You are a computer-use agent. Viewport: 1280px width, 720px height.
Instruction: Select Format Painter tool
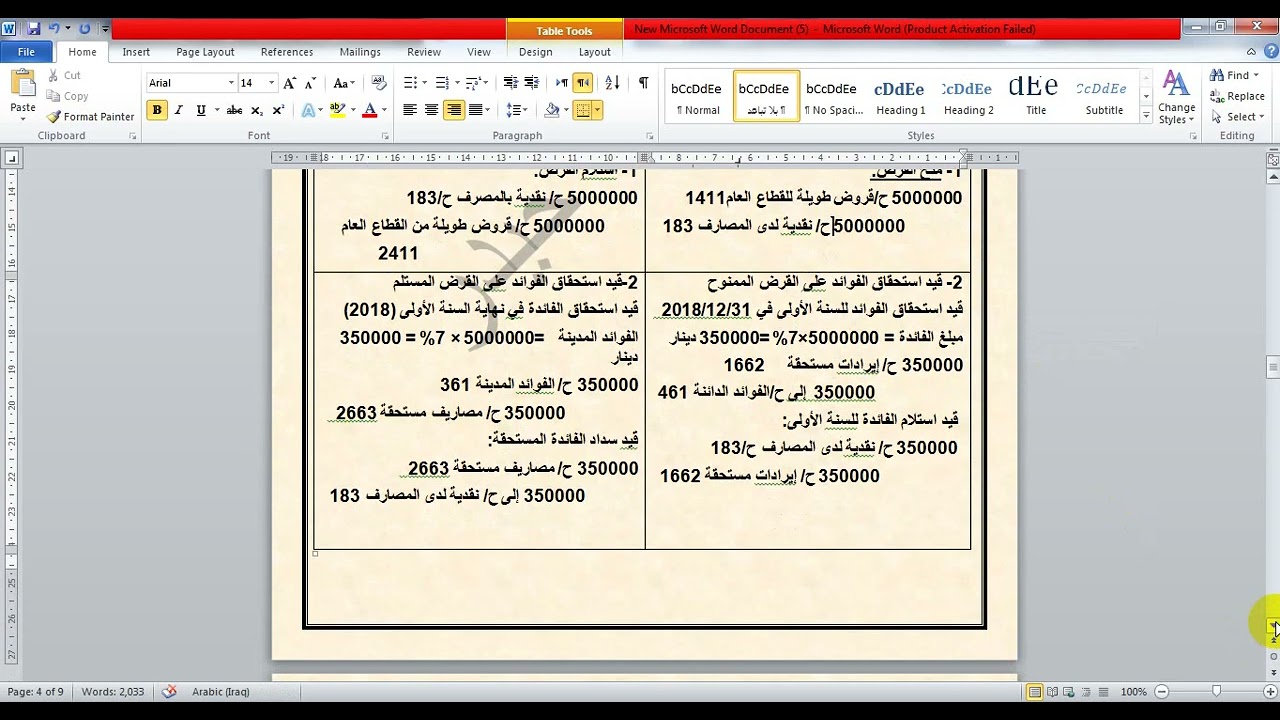(x=89, y=117)
